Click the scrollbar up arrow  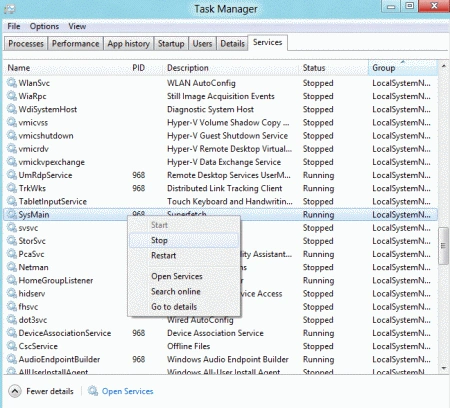pos(444,66)
